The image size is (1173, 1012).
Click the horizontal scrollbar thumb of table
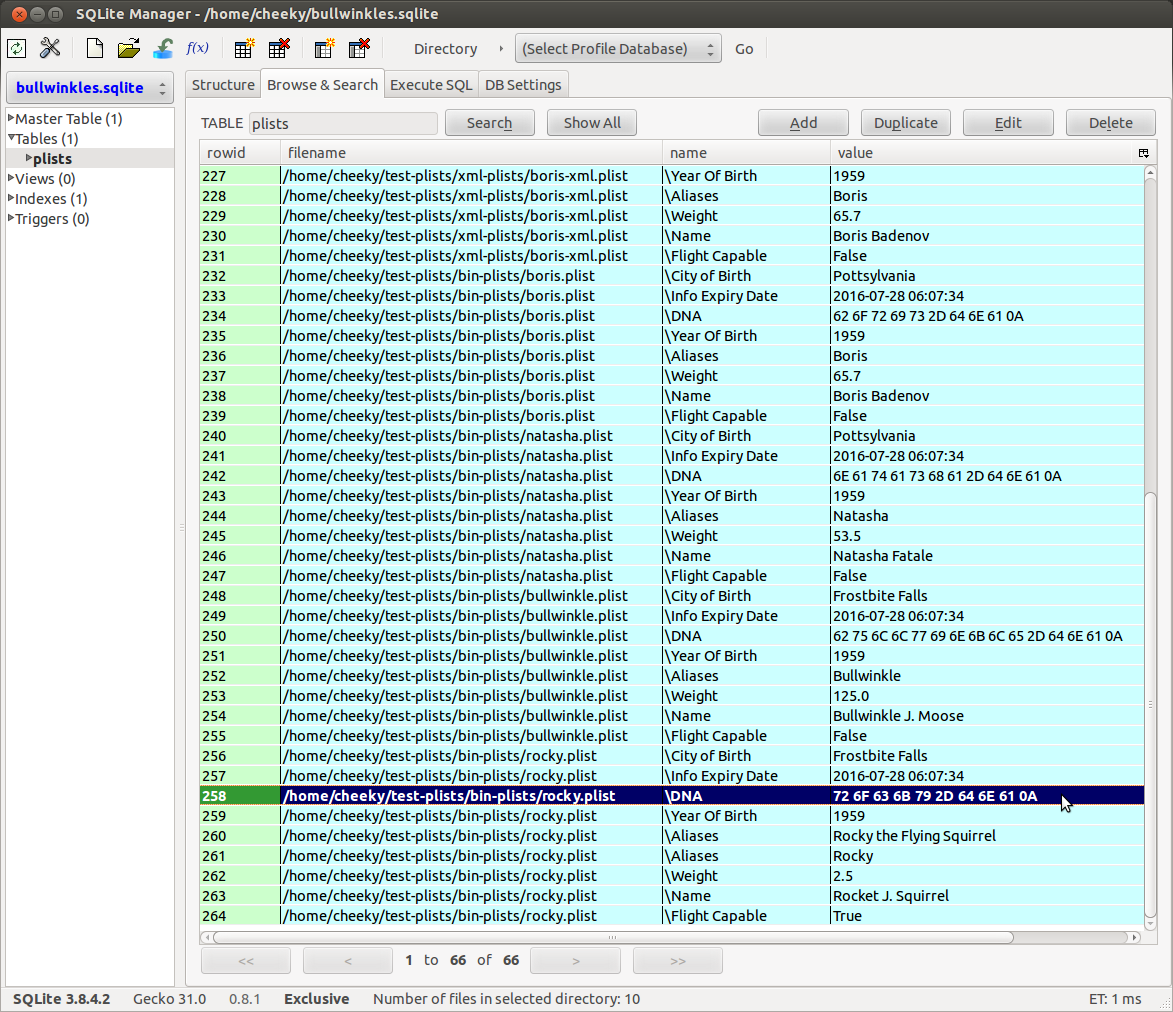pos(613,937)
